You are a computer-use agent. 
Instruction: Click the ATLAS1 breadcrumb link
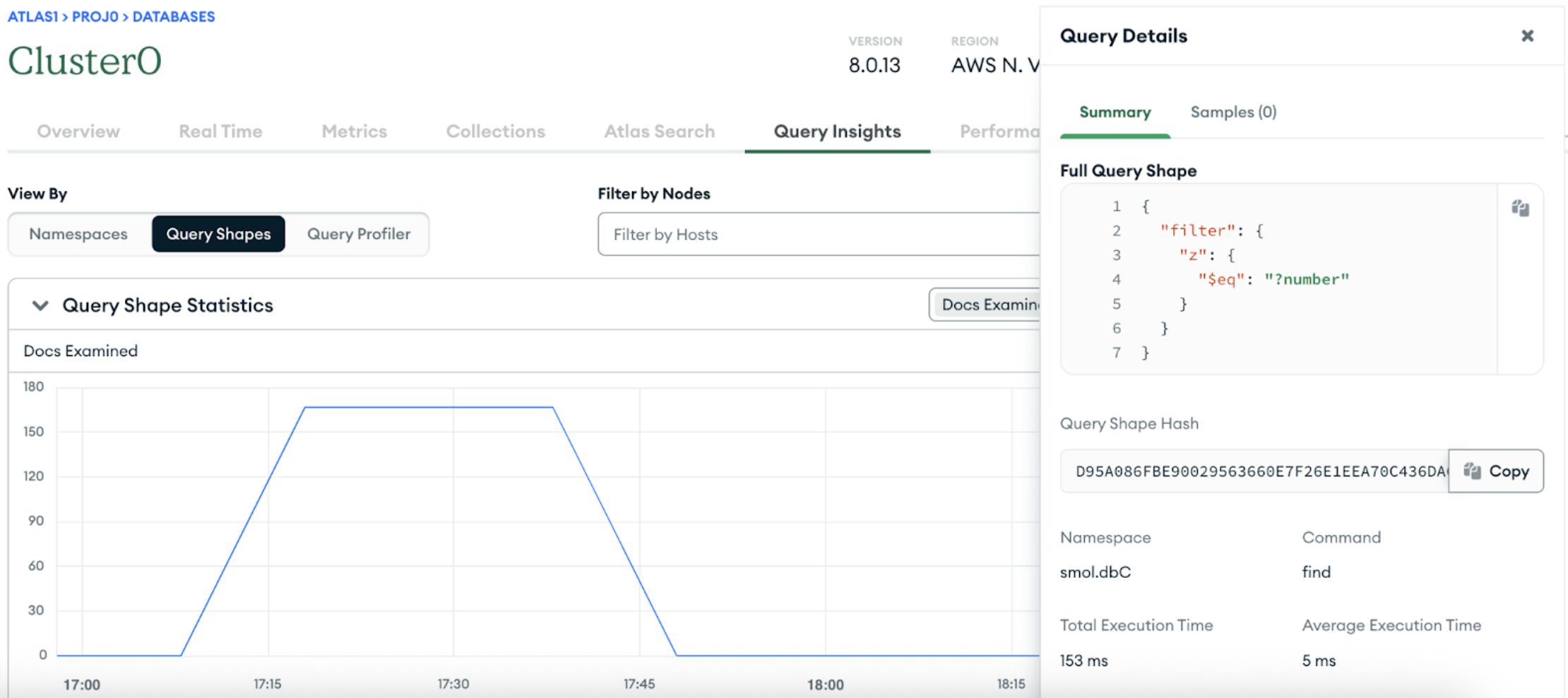(x=32, y=16)
